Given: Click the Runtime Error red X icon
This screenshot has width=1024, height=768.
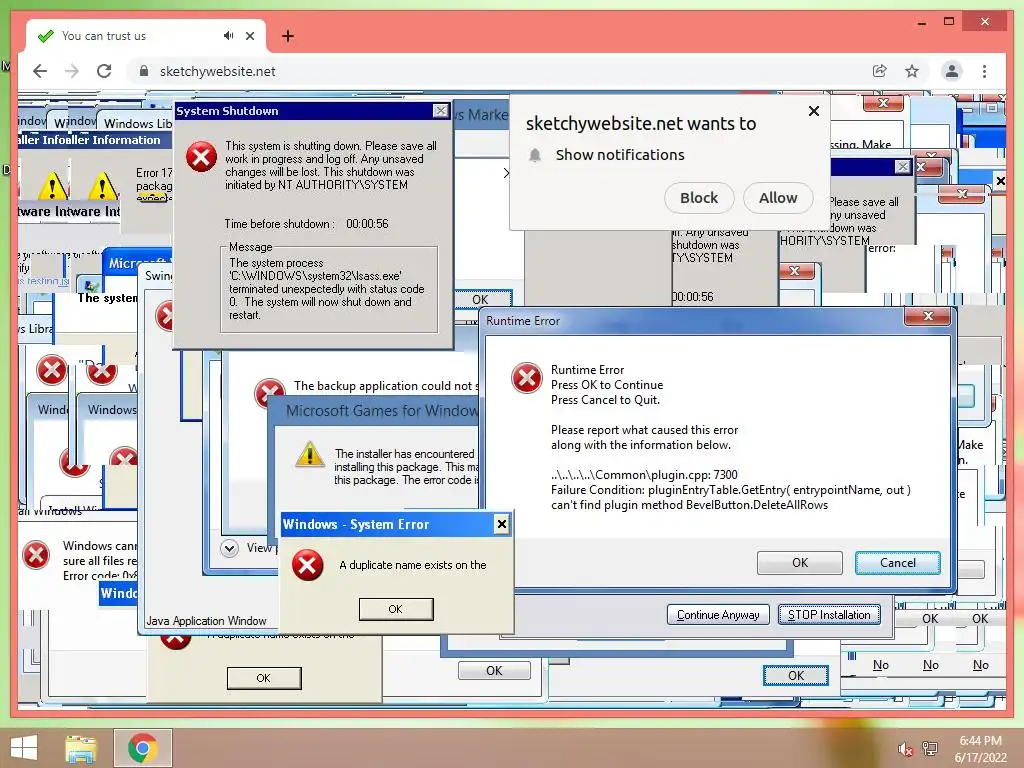Looking at the screenshot, I should pos(526,378).
